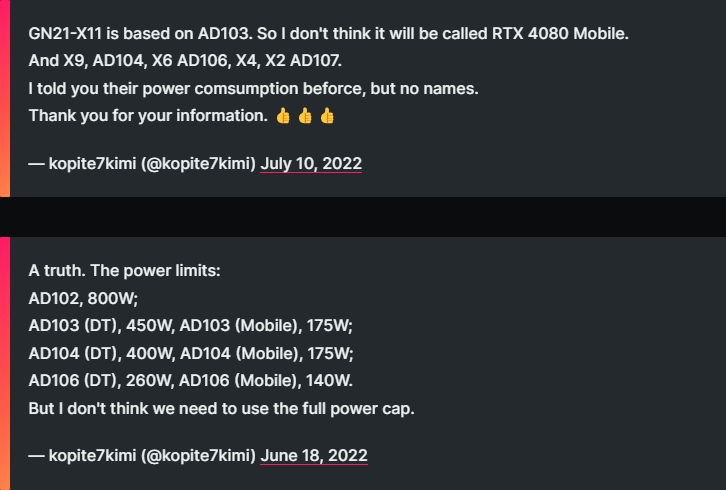Click the line listing X9, AD104, X6 AD106
726x490 pixels.
click(185, 61)
